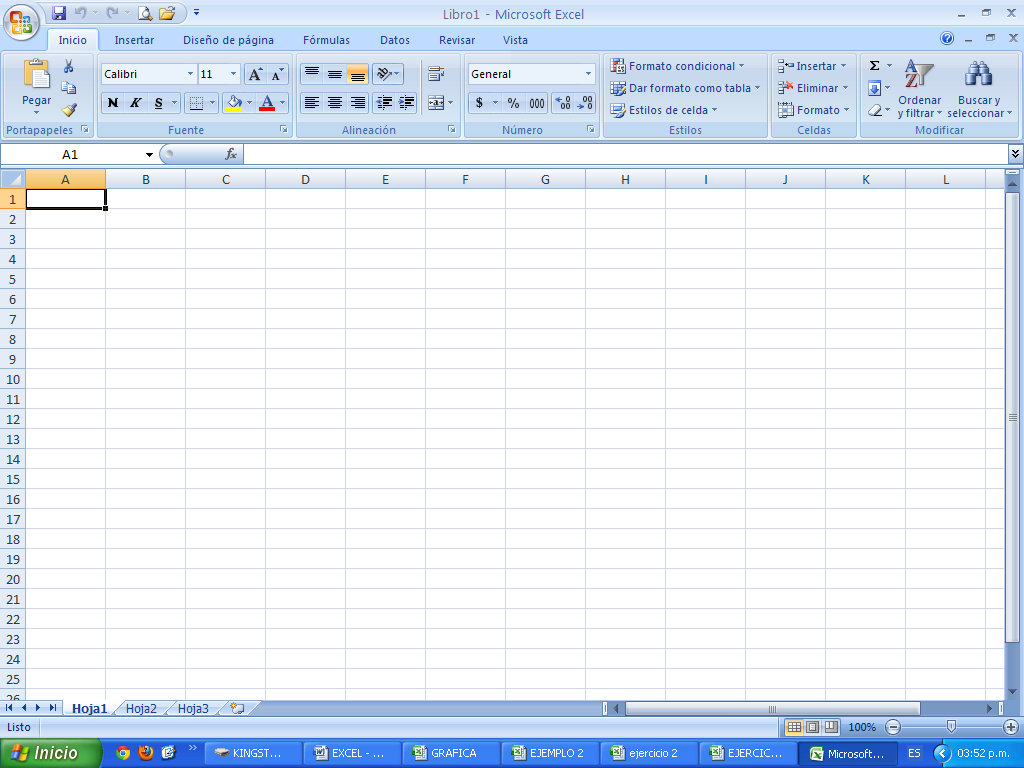Viewport: 1024px width, 768px height.
Task: Click the Copiar icon in Portapapeles
Action: point(68,88)
